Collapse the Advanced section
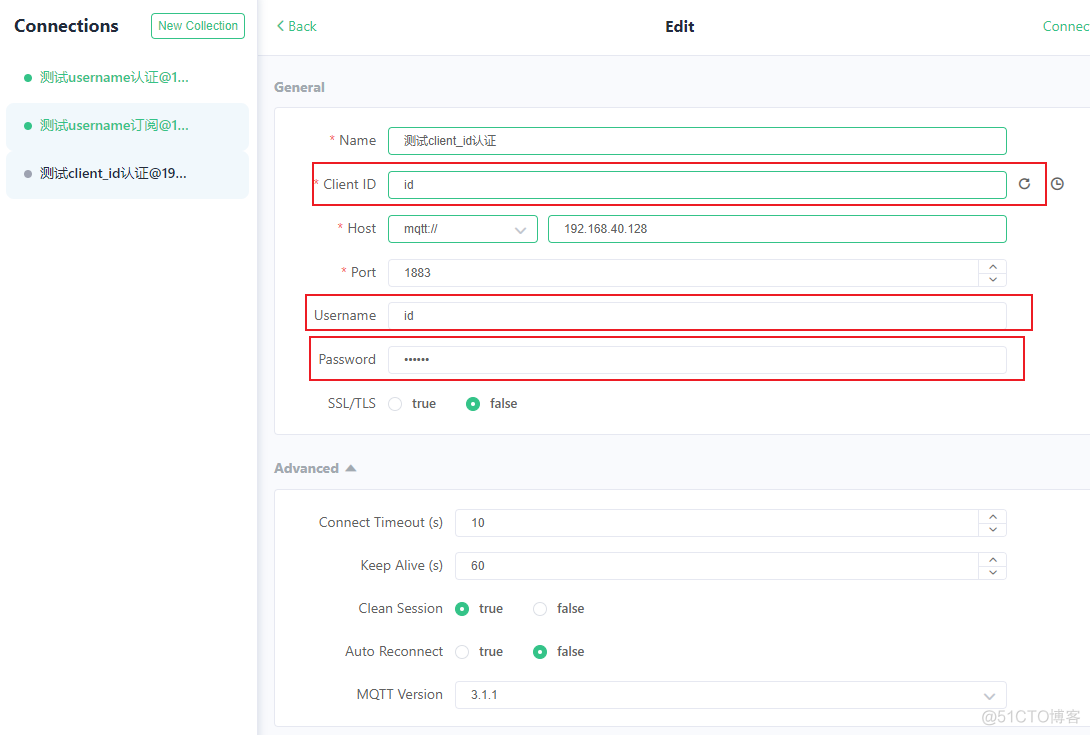Viewport: 1090px width, 735px height. pos(315,468)
